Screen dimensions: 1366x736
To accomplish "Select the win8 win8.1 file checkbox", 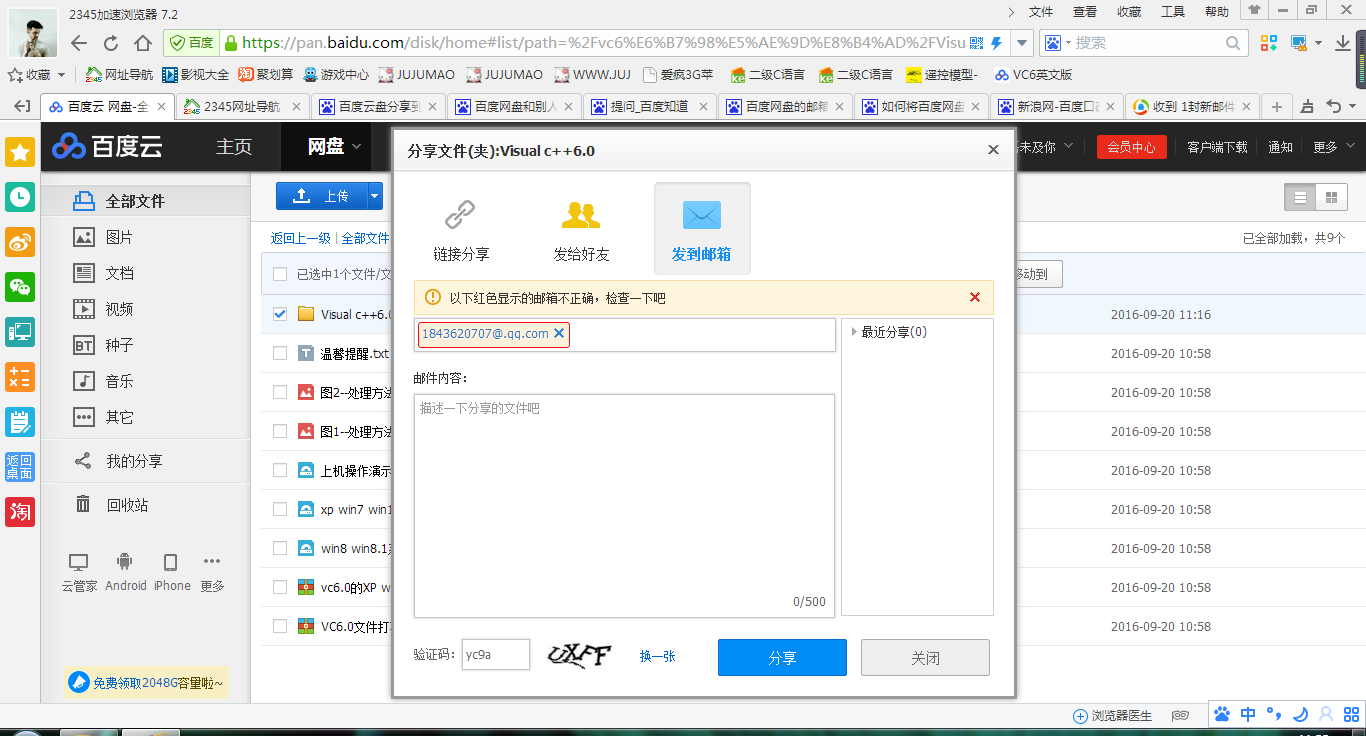I will click(x=280, y=547).
